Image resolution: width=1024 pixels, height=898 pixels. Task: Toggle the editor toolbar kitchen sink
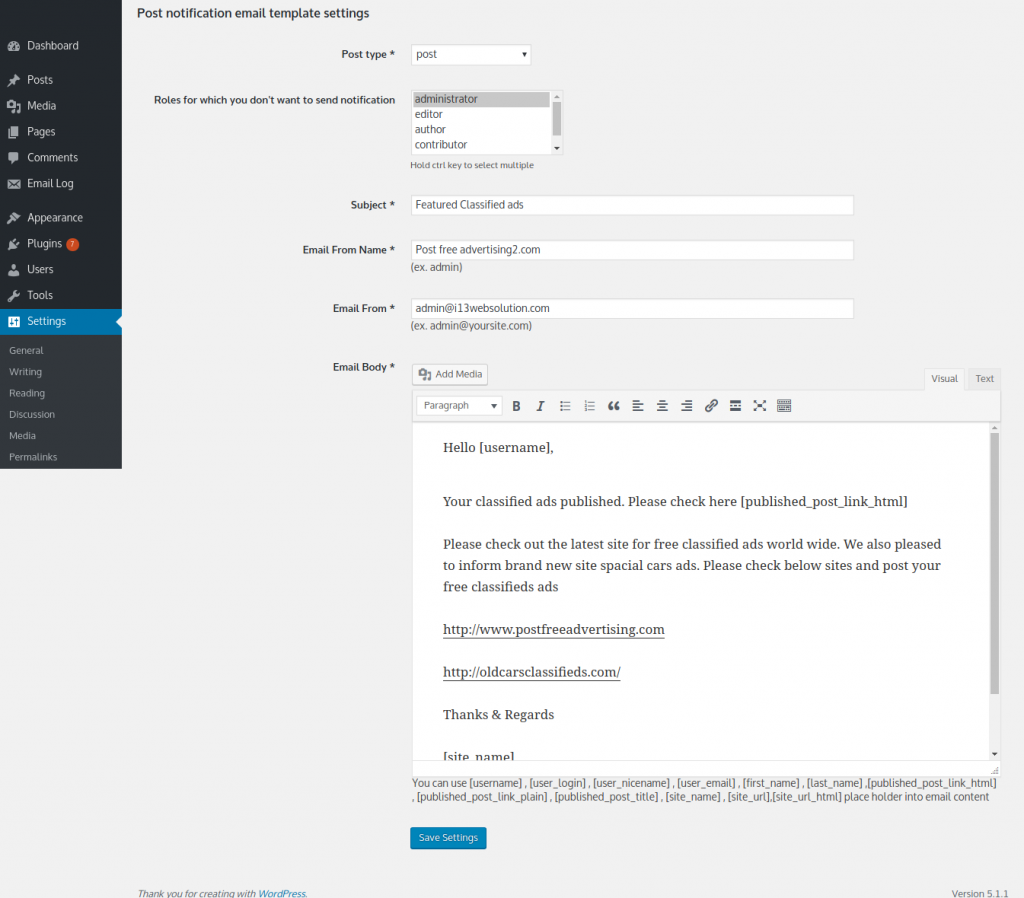pos(784,406)
